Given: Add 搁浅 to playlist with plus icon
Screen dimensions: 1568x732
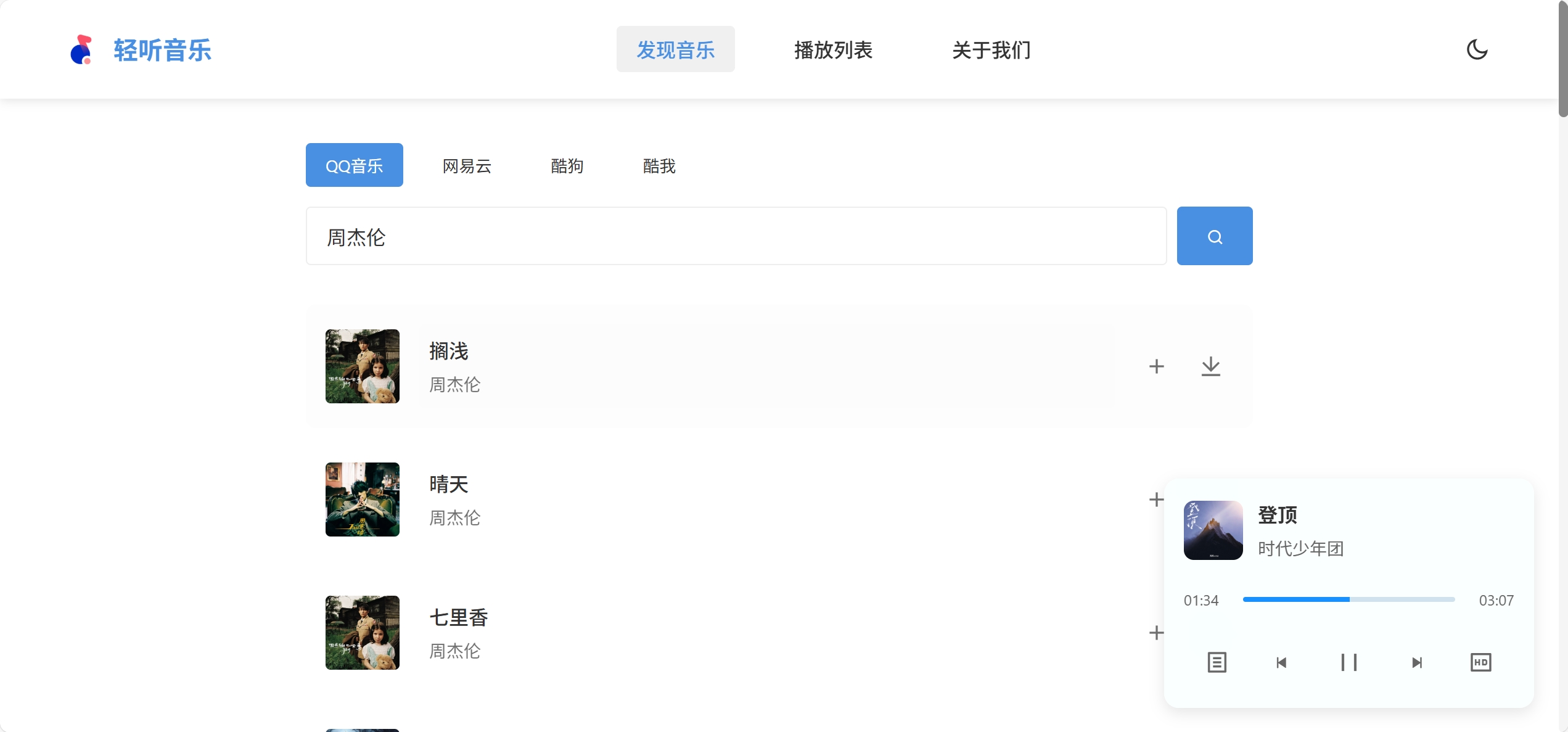Looking at the screenshot, I should click(1157, 366).
